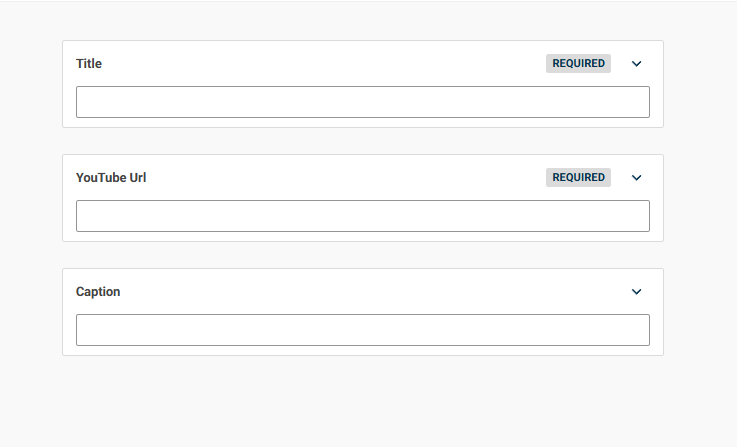Click the REQUIRED badge beside Title

578,63
